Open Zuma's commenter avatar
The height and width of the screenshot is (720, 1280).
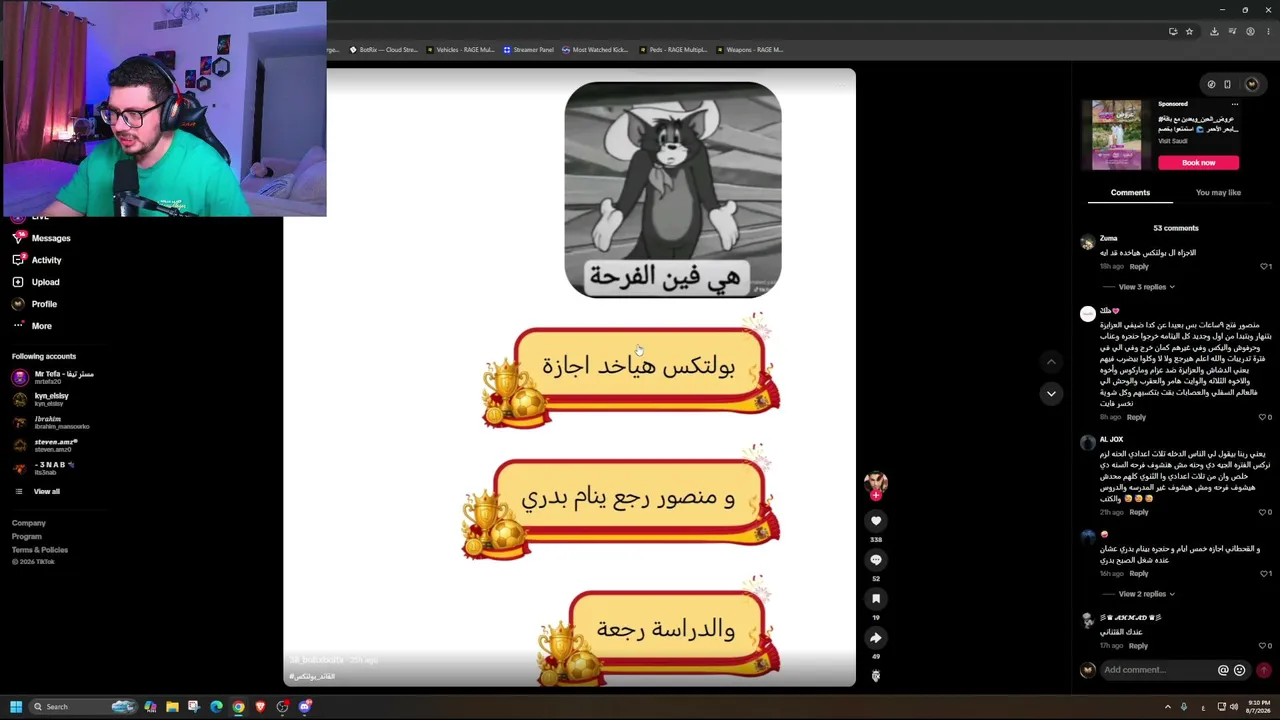(1088, 243)
